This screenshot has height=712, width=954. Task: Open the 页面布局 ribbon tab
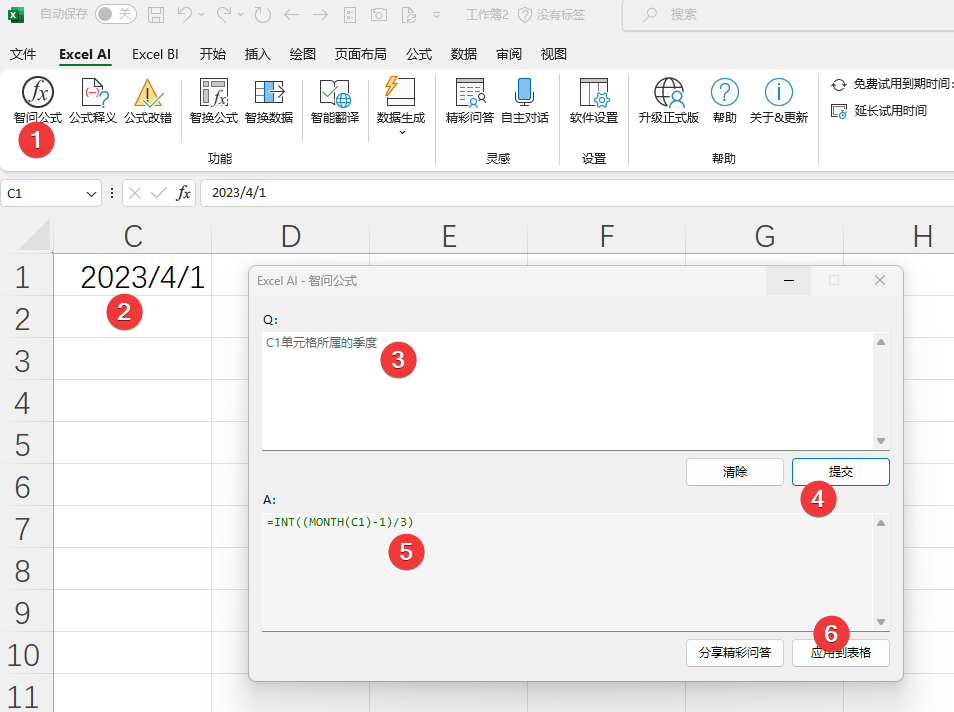pos(360,54)
